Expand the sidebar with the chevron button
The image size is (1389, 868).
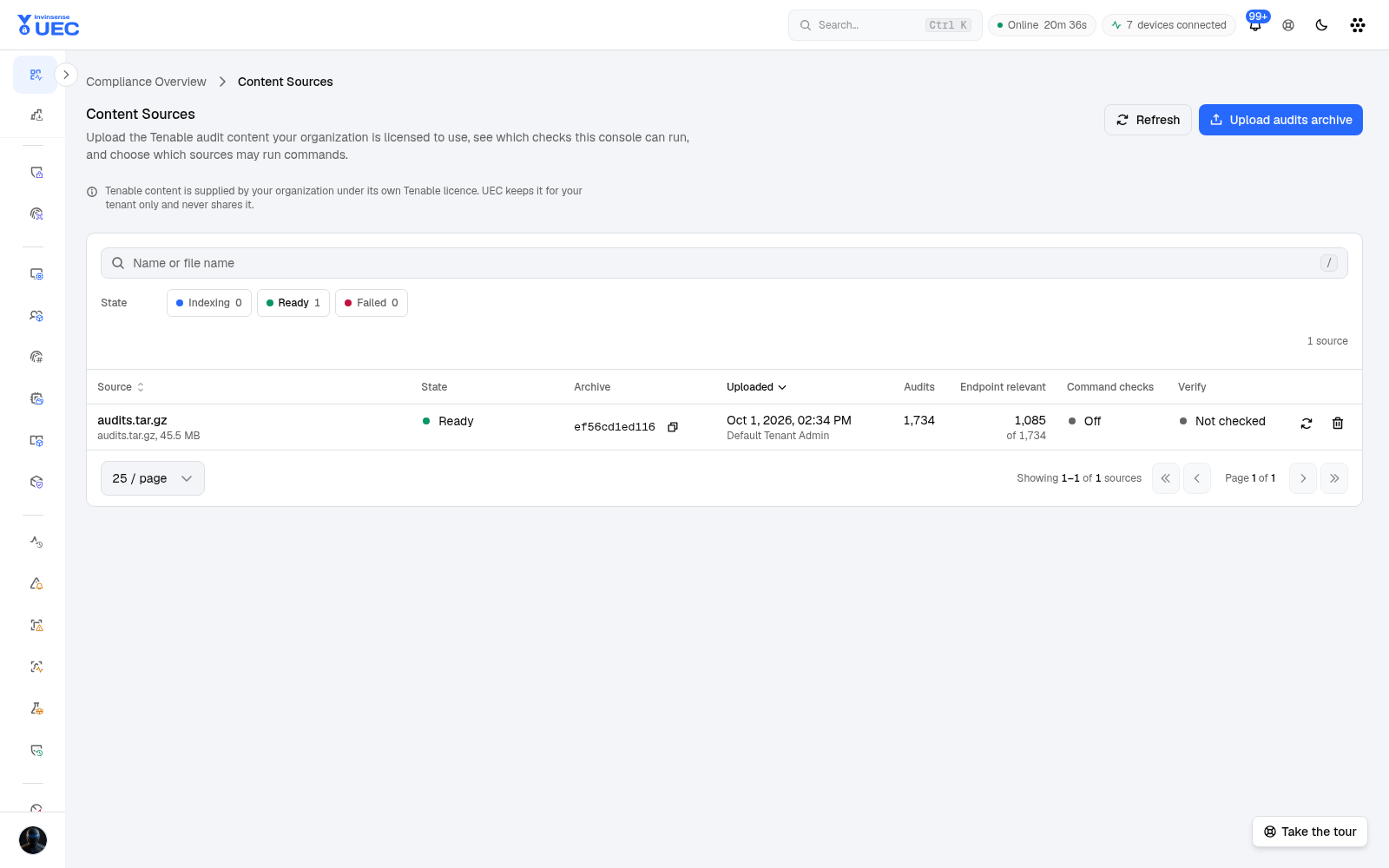66,75
